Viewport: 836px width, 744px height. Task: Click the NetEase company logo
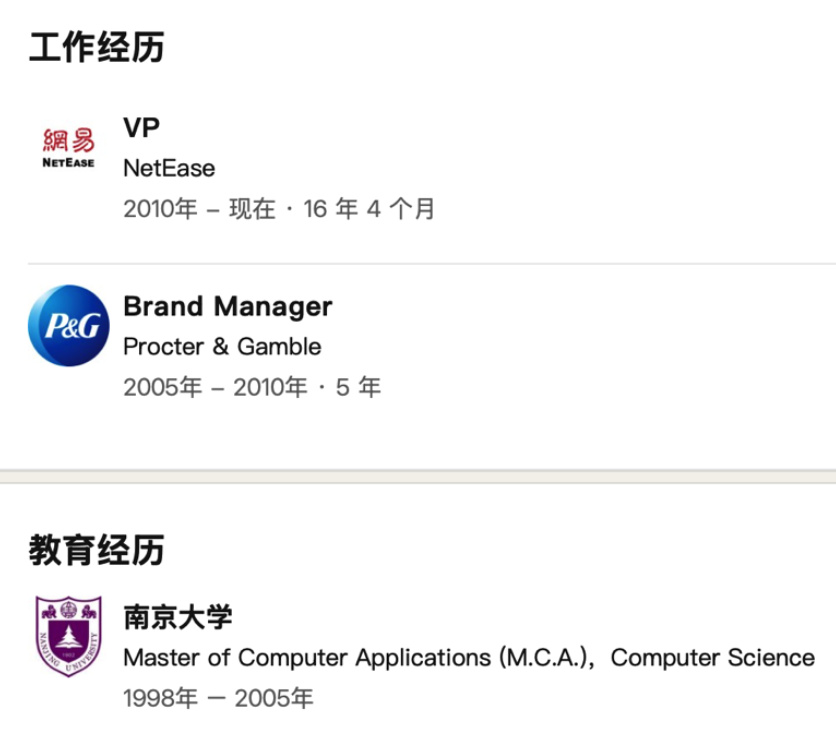pyautogui.click(x=69, y=147)
